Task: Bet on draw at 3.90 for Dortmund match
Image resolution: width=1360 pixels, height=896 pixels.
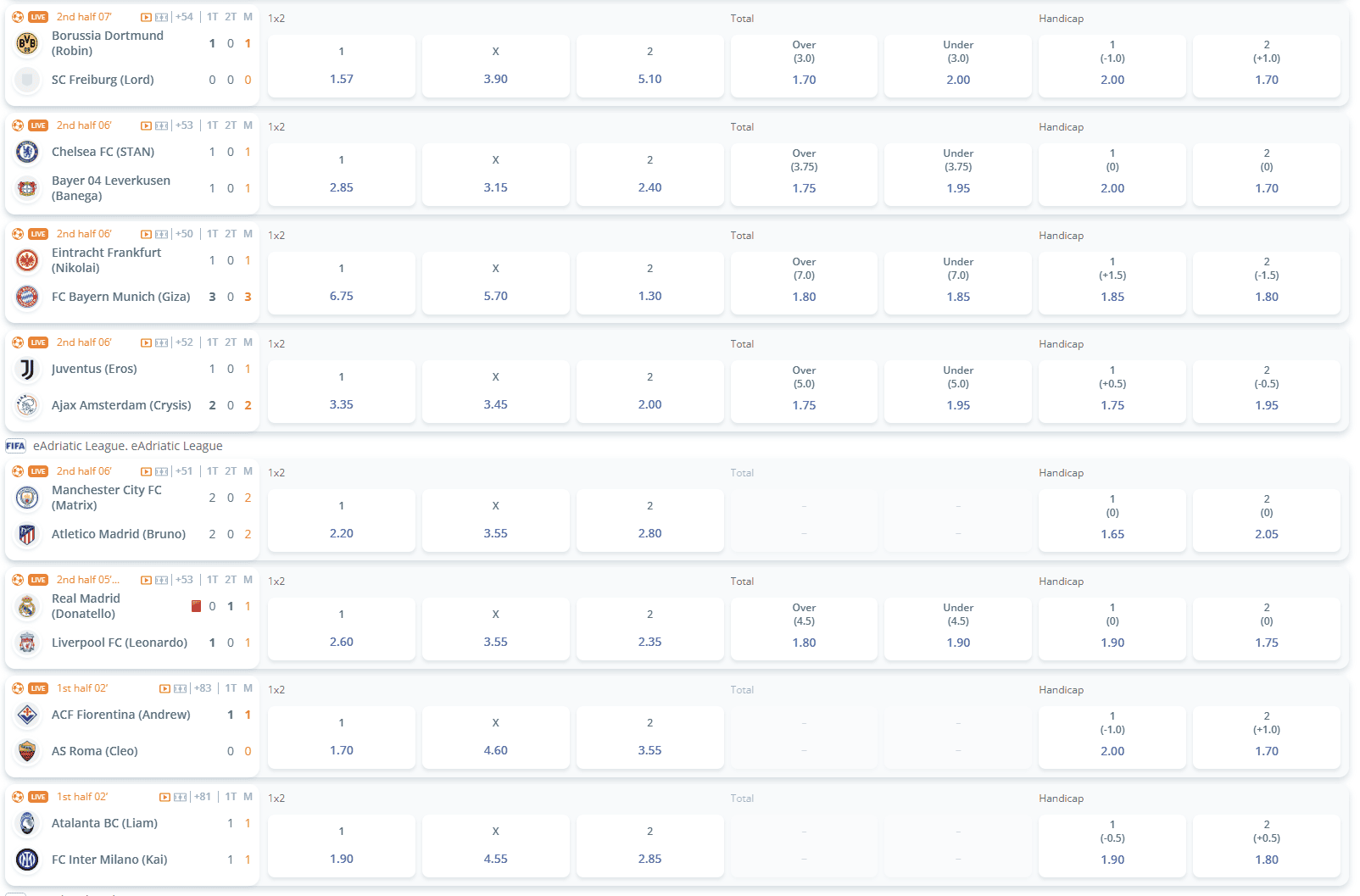Action: click(496, 66)
